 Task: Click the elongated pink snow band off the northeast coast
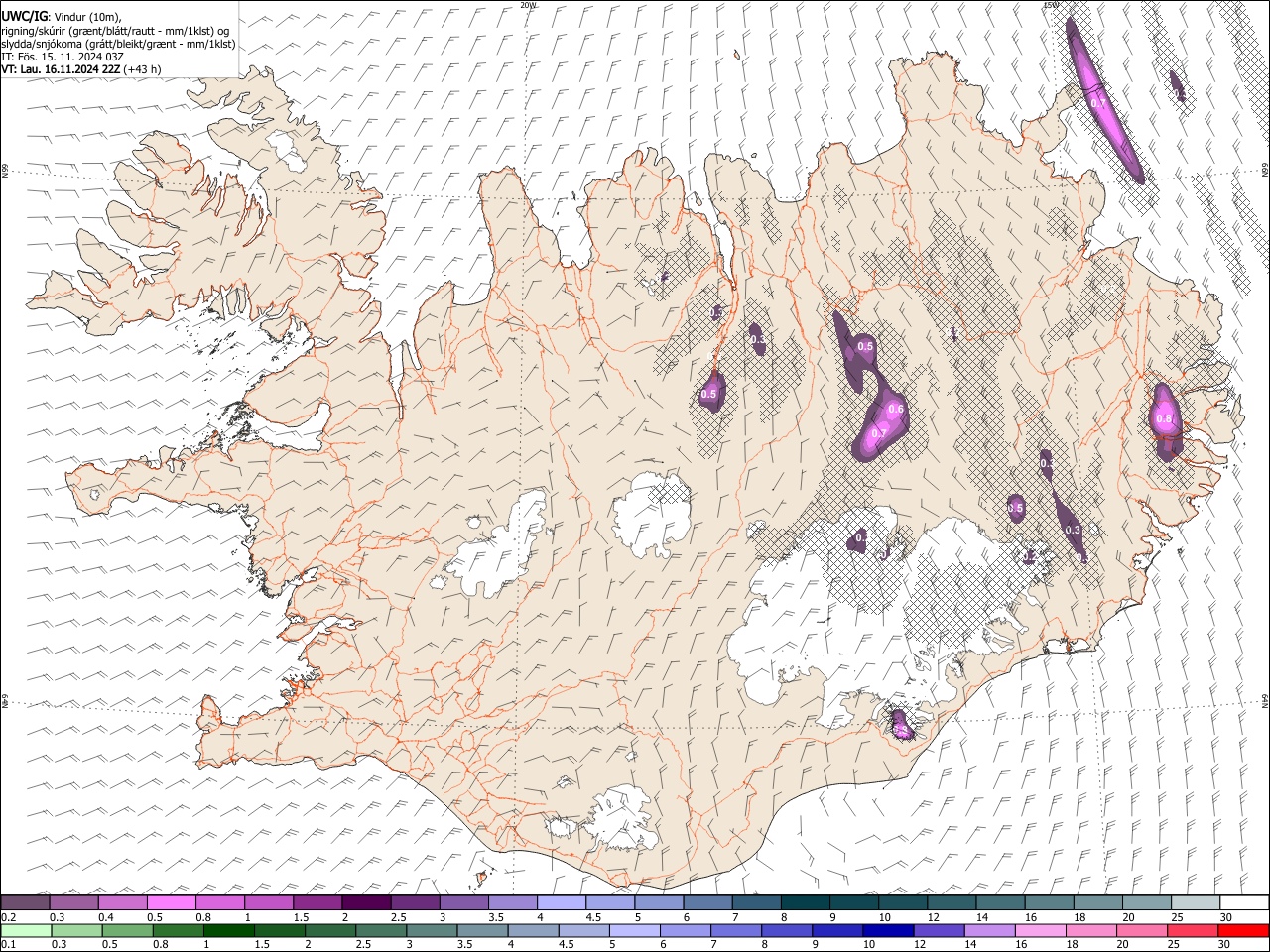[1104, 99]
